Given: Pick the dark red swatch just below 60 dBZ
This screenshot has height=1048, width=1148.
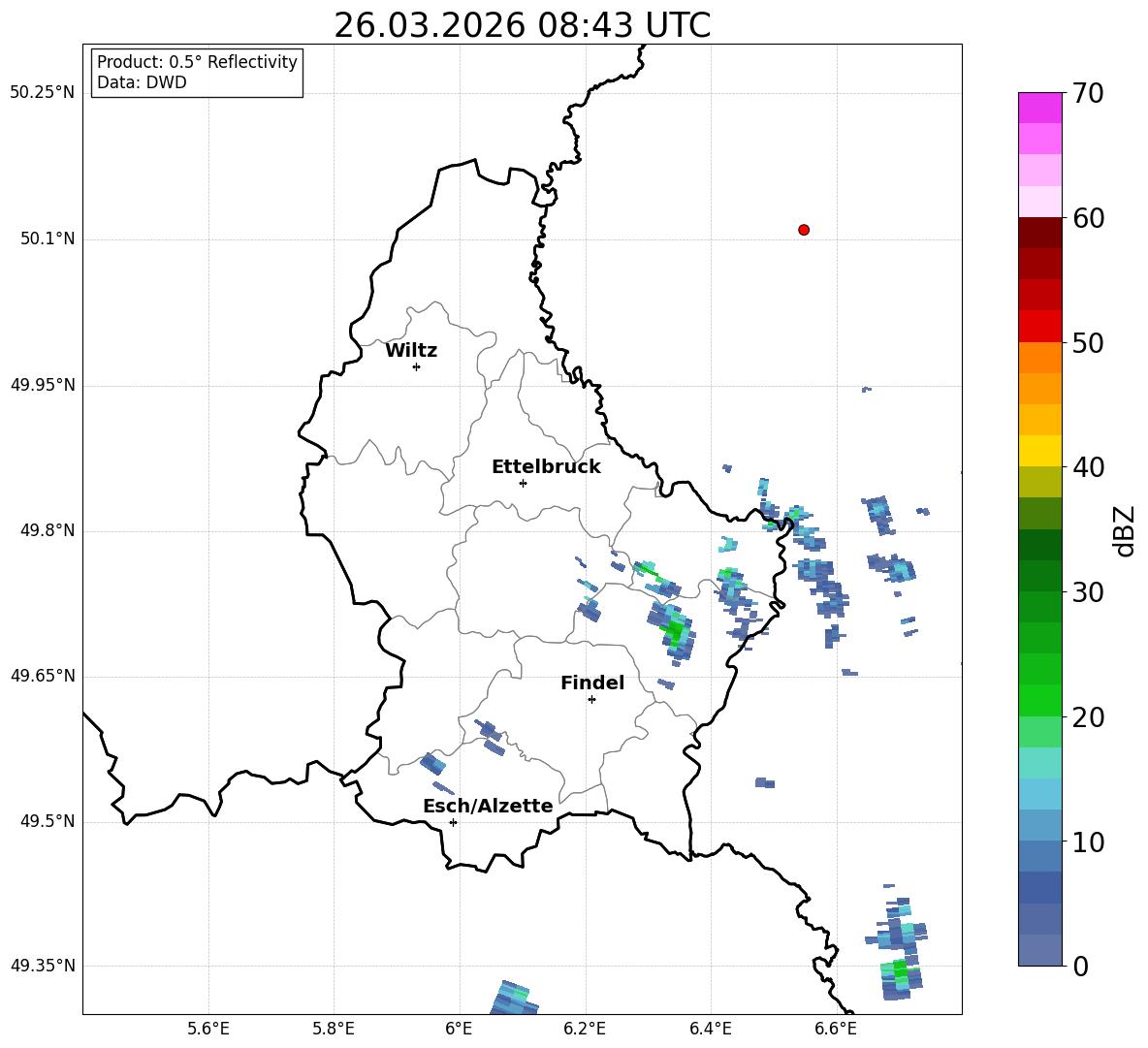Looking at the screenshot, I should tap(1039, 233).
